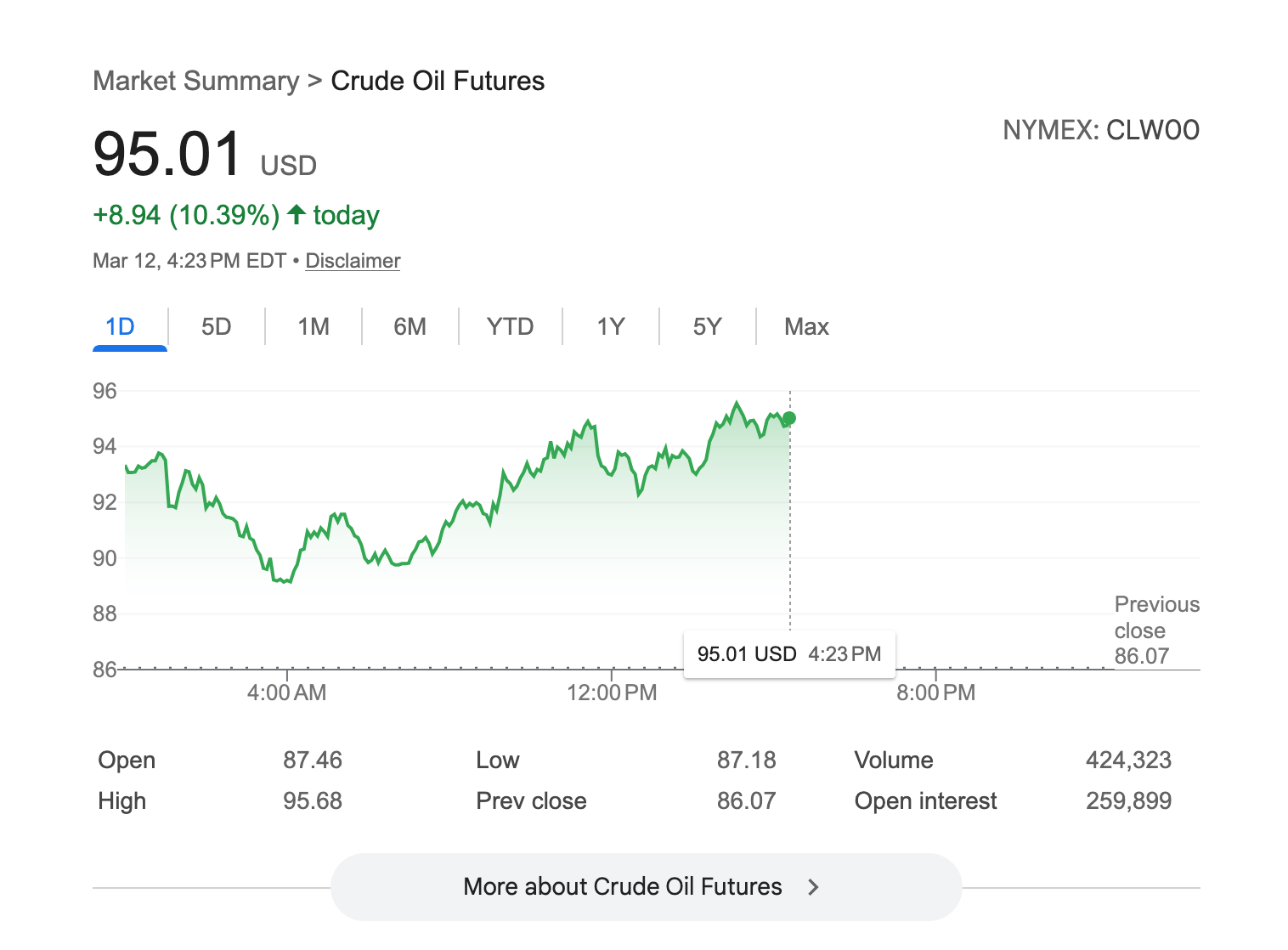Click the chevron beside More about Crude Oil Futures
Screen dimensions: 1288x950
coord(813,887)
